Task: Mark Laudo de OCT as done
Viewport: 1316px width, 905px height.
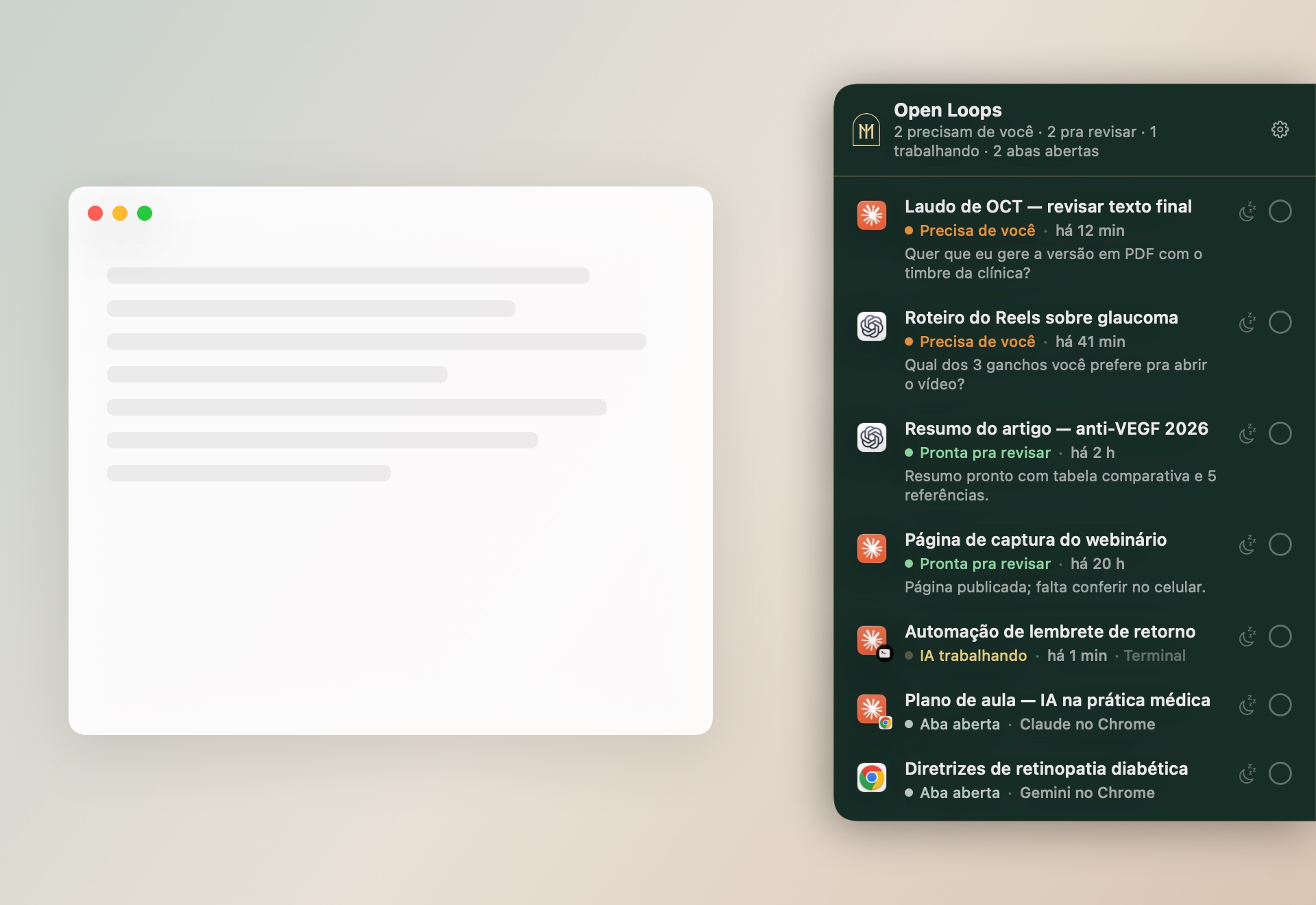Action: (1280, 211)
